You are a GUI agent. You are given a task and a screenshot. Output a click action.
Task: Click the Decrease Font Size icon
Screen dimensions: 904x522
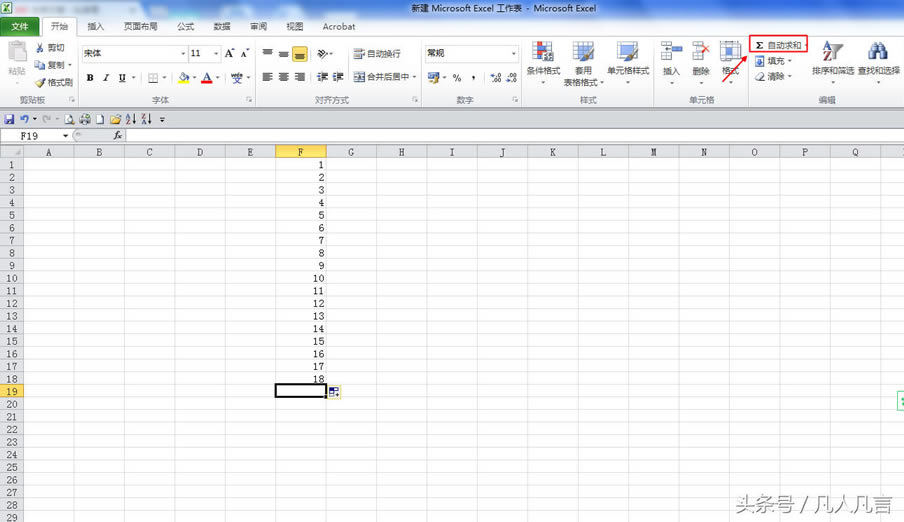244,53
